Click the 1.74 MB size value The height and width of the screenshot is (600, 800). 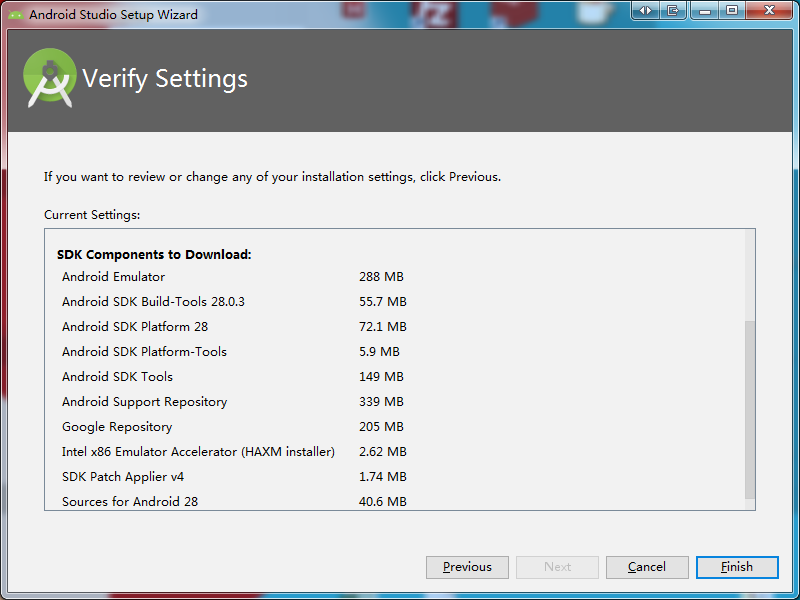coord(383,477)
